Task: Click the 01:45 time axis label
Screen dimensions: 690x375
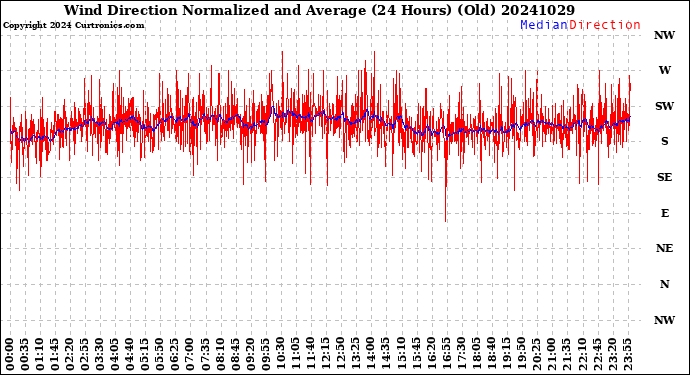Action: pos(55,354)
